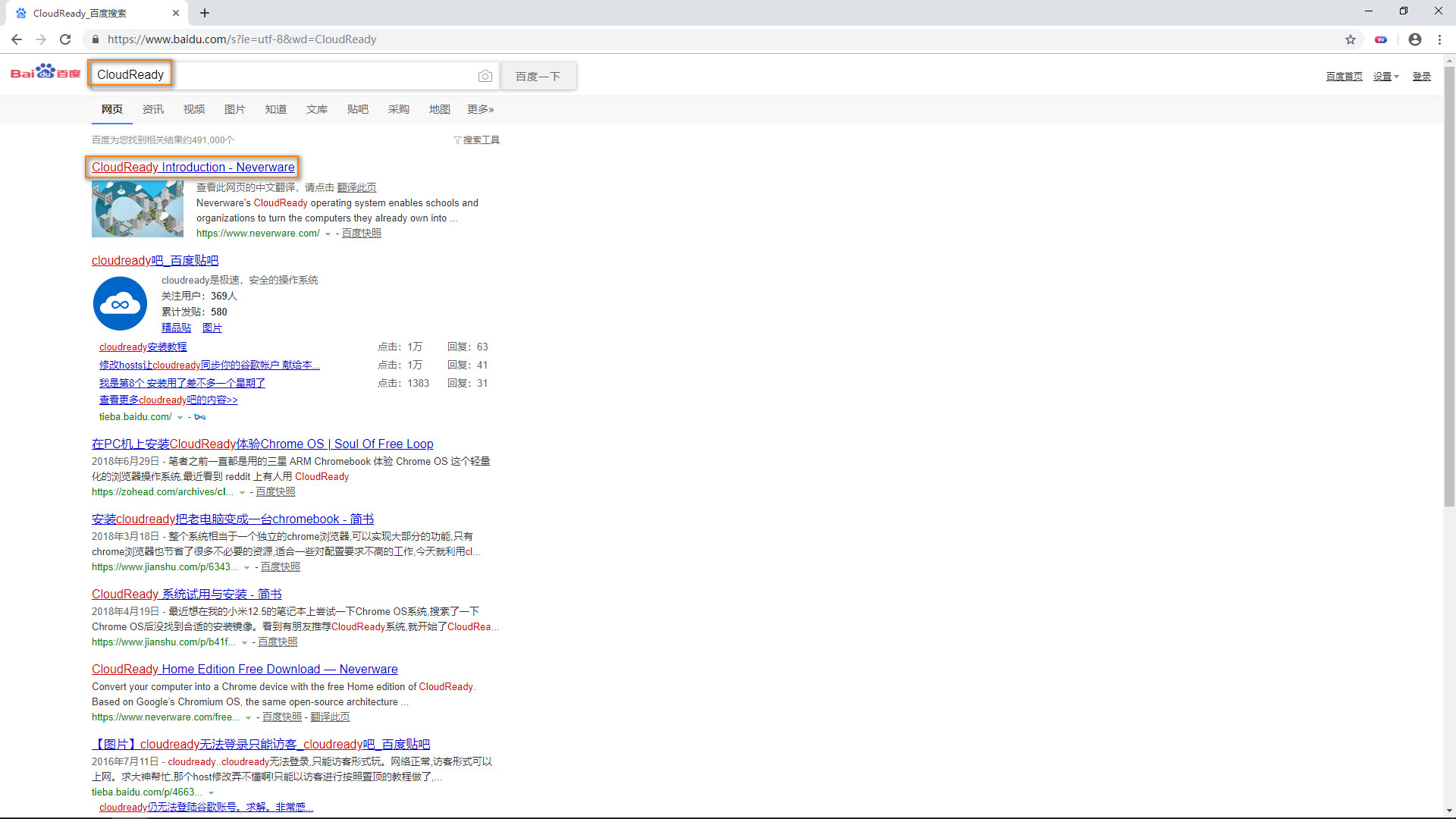
Task: Expand the dropdown arrow next to neverware.com URL
Action: (328, 234)
